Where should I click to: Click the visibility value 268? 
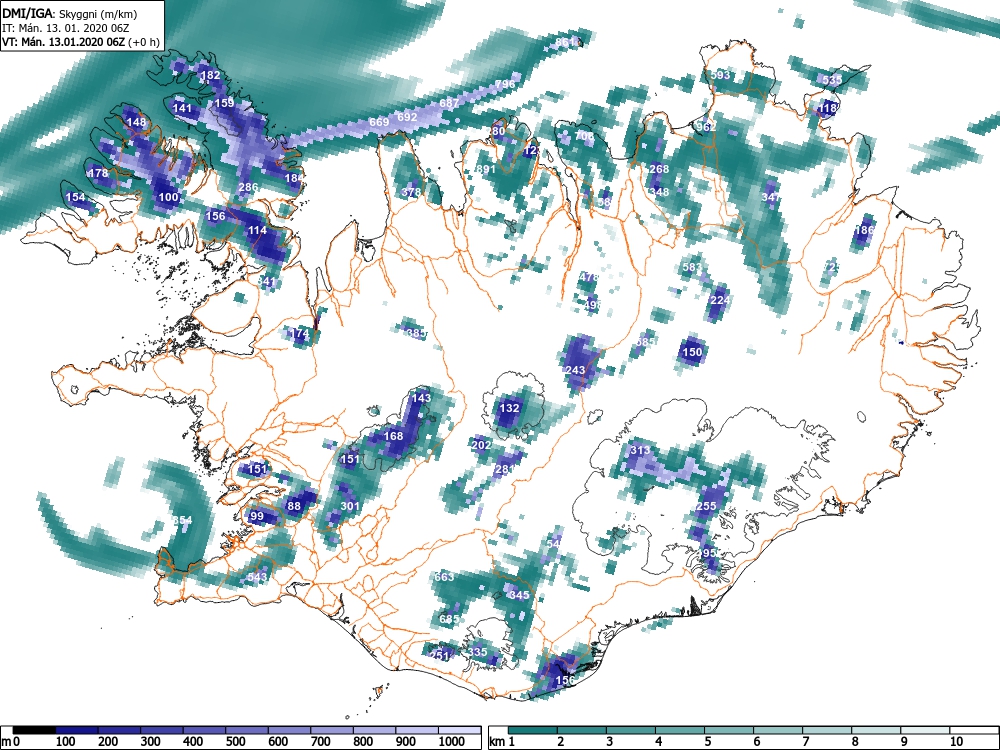pyautogui.click(x=659, y=169)
